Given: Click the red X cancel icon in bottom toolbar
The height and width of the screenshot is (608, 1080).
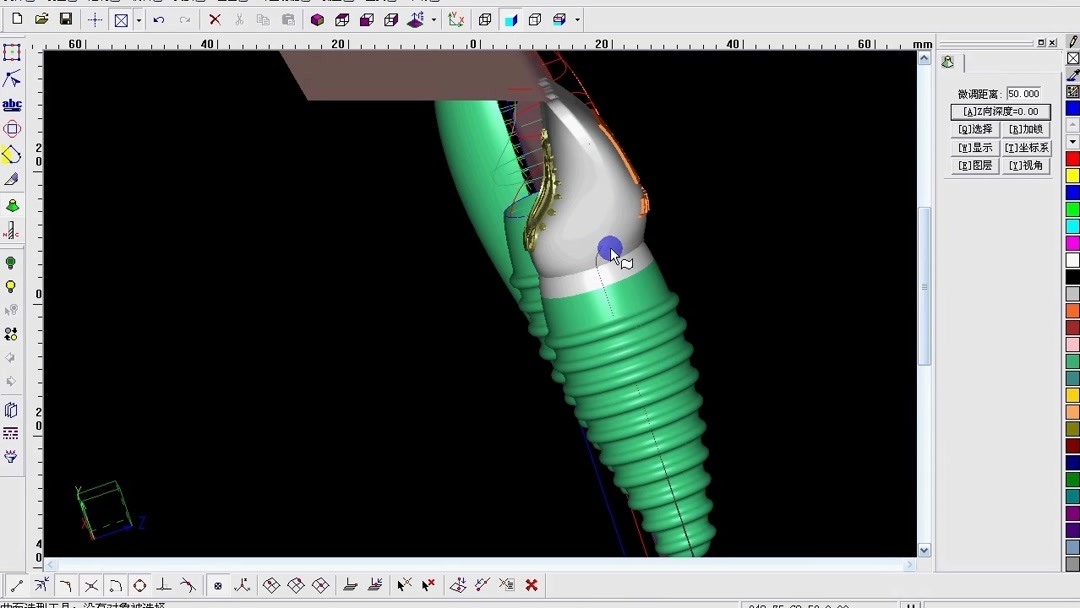Looking at the screenshot, I should point(529,584).
